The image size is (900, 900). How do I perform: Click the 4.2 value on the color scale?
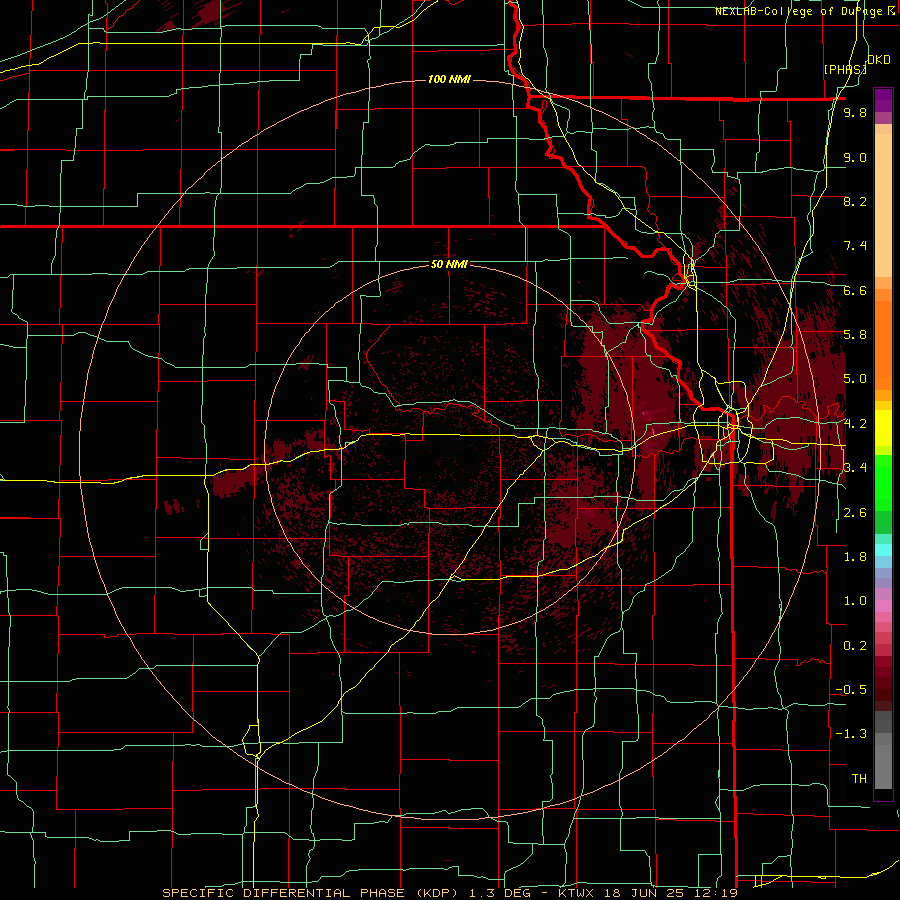click(x=855, y=424)
